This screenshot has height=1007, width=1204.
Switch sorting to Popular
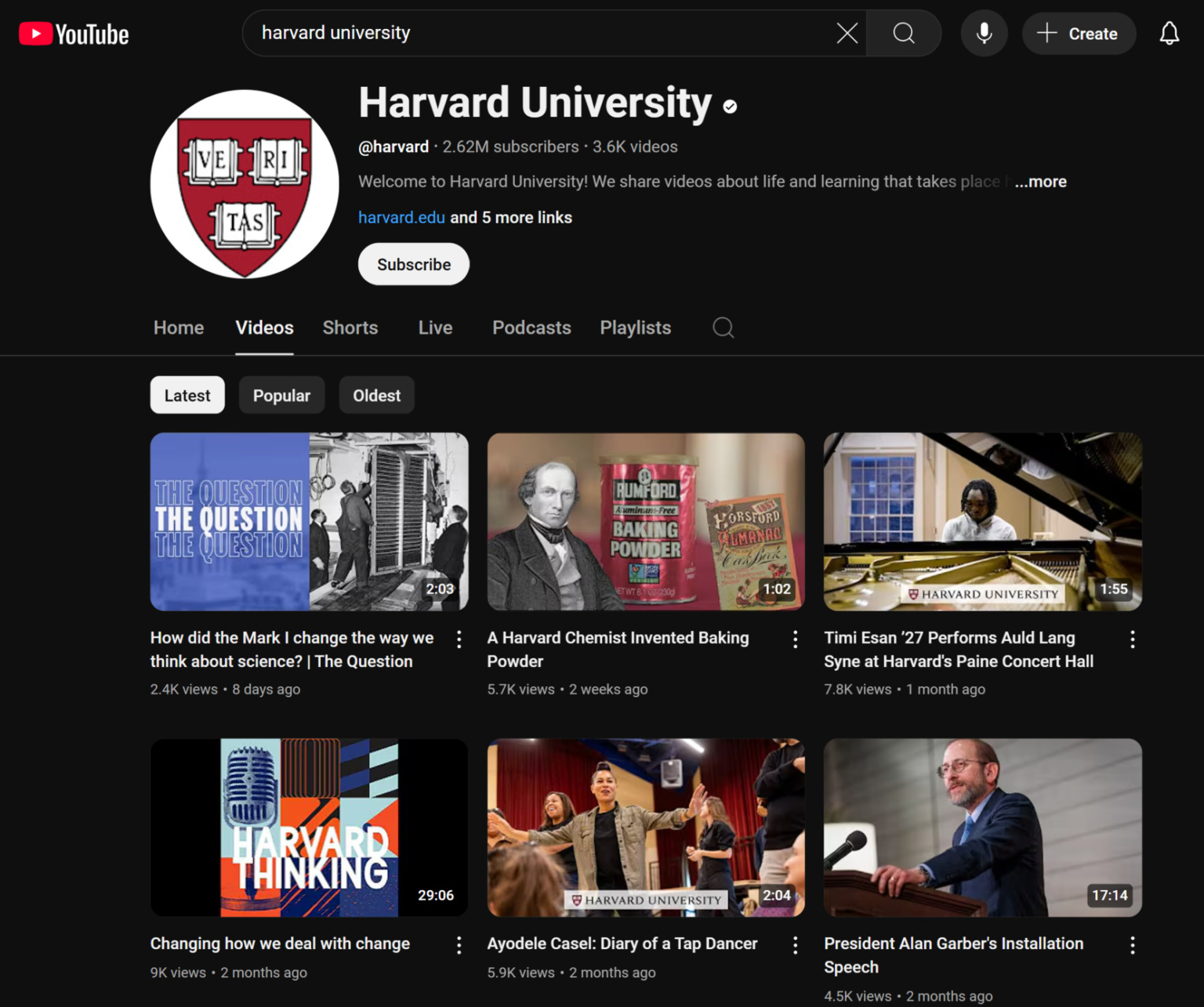coord(281,395)
